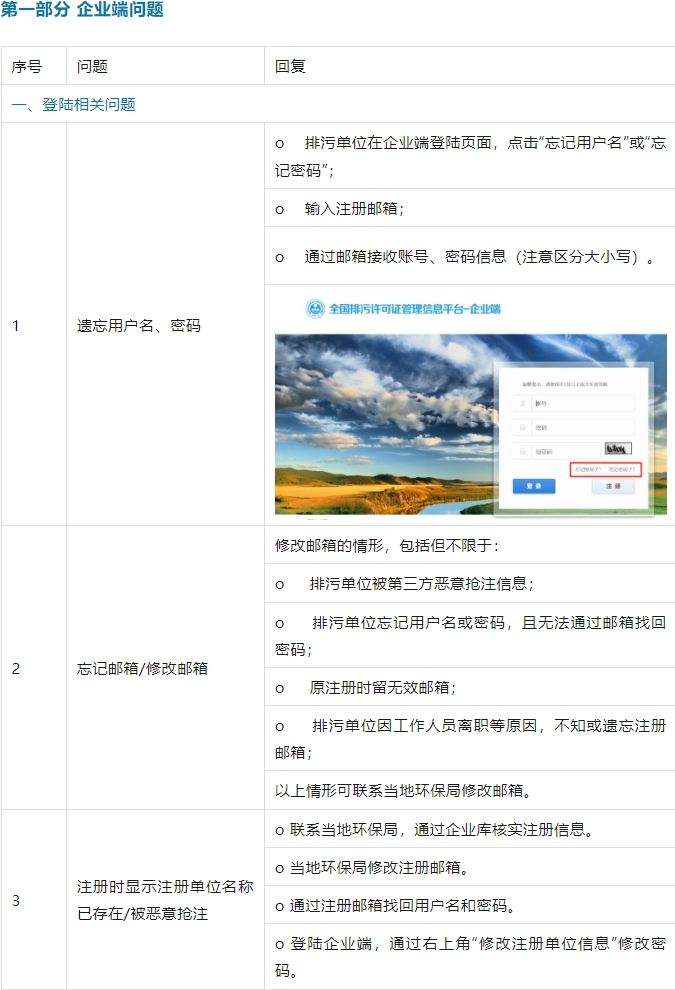The width and height of the screenshot is (675, 990).
Task: Click the 密码 input field in the login screenshot
Action: 574,427
